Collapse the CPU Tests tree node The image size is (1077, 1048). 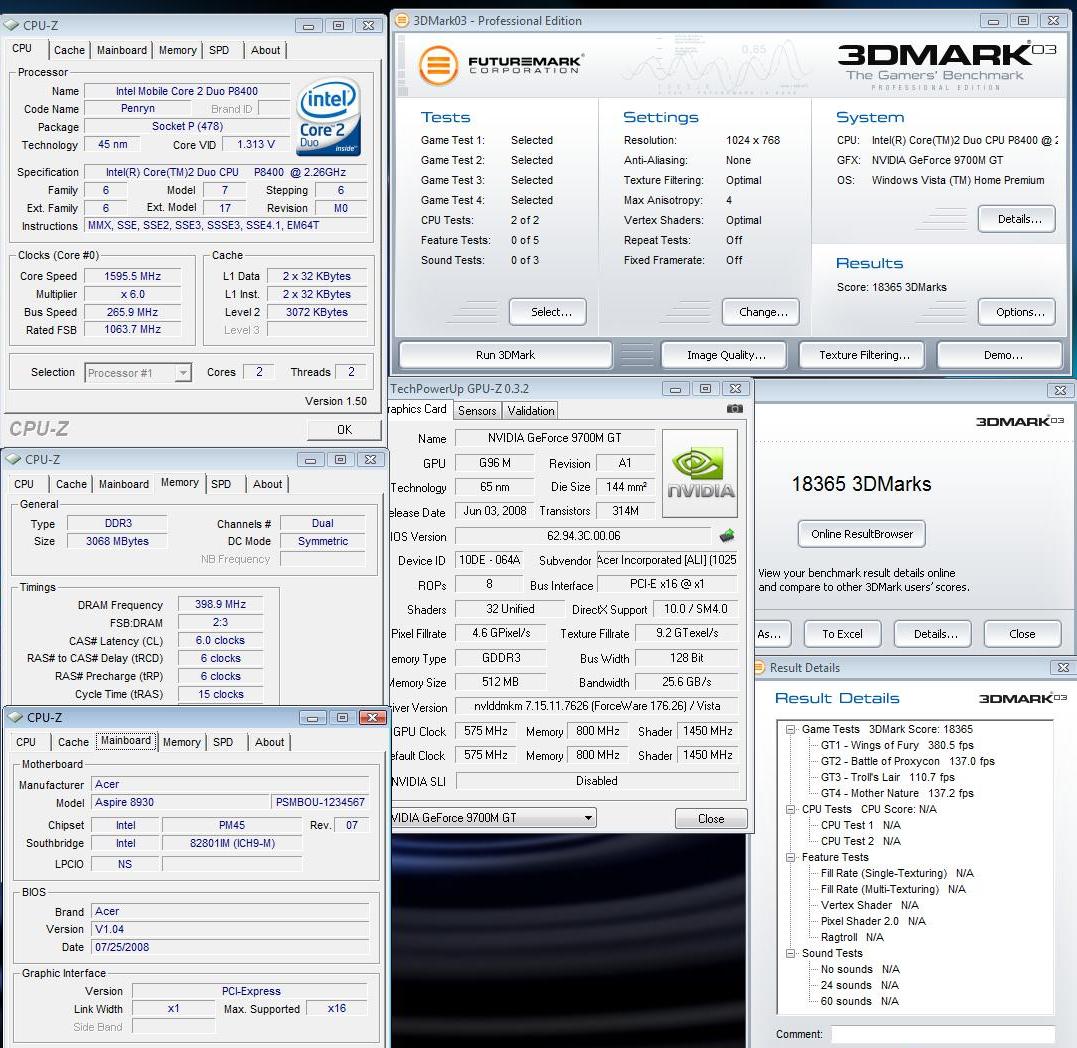click(791, 809)
